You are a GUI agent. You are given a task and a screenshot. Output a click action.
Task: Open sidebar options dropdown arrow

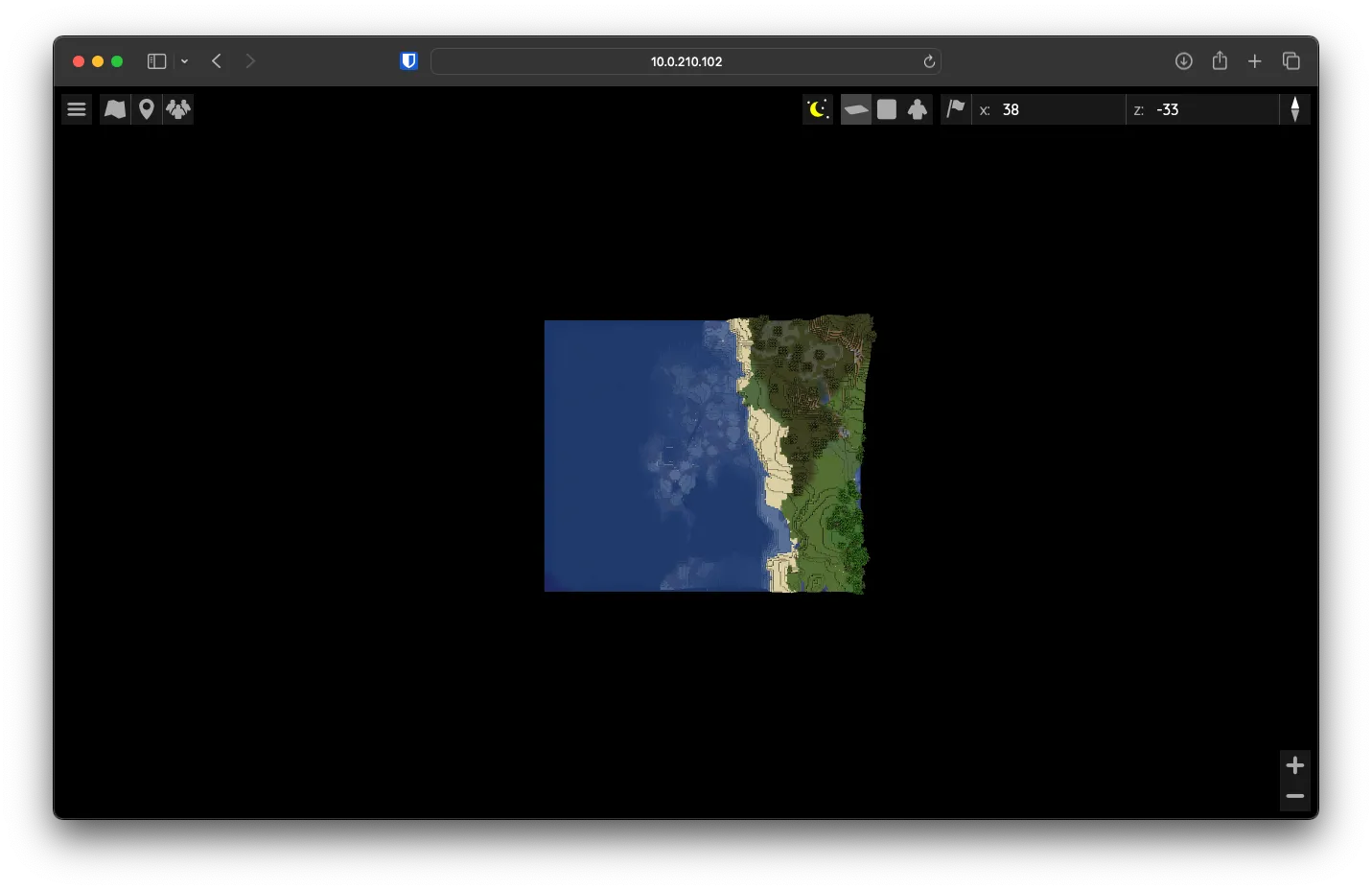(184, 61)
